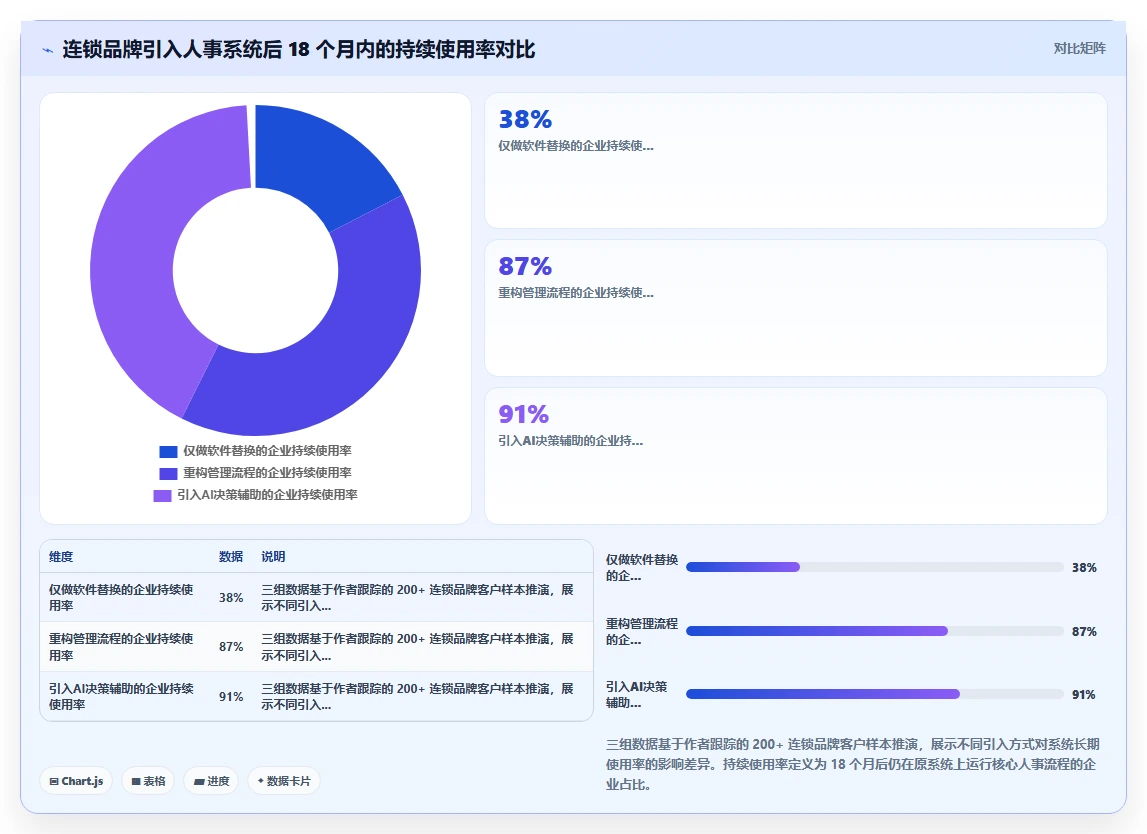This screenshot has height=834, width=1147.
Task: Click the 87% percentage beside progress bar
Action: pos(1084,631)
